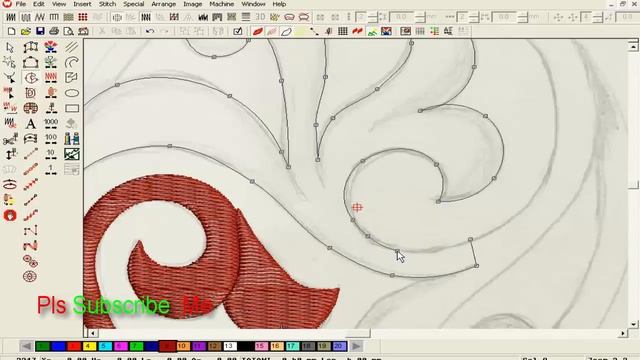Viewport: 640px width, 360px height.
Task: Click the Print icon
Action: point(54,31)
